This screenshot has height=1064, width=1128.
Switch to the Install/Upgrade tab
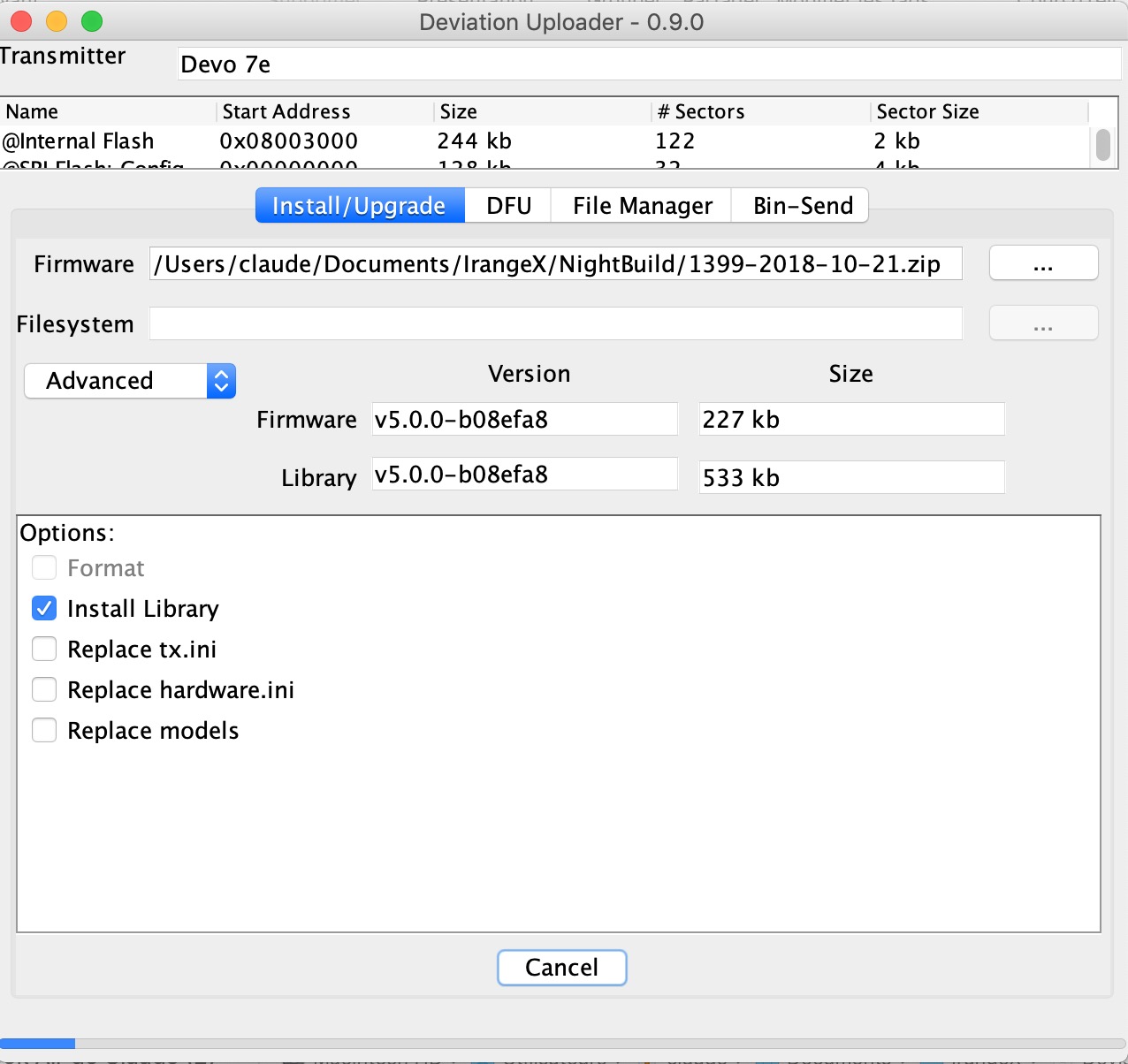(x=360, y=205)
